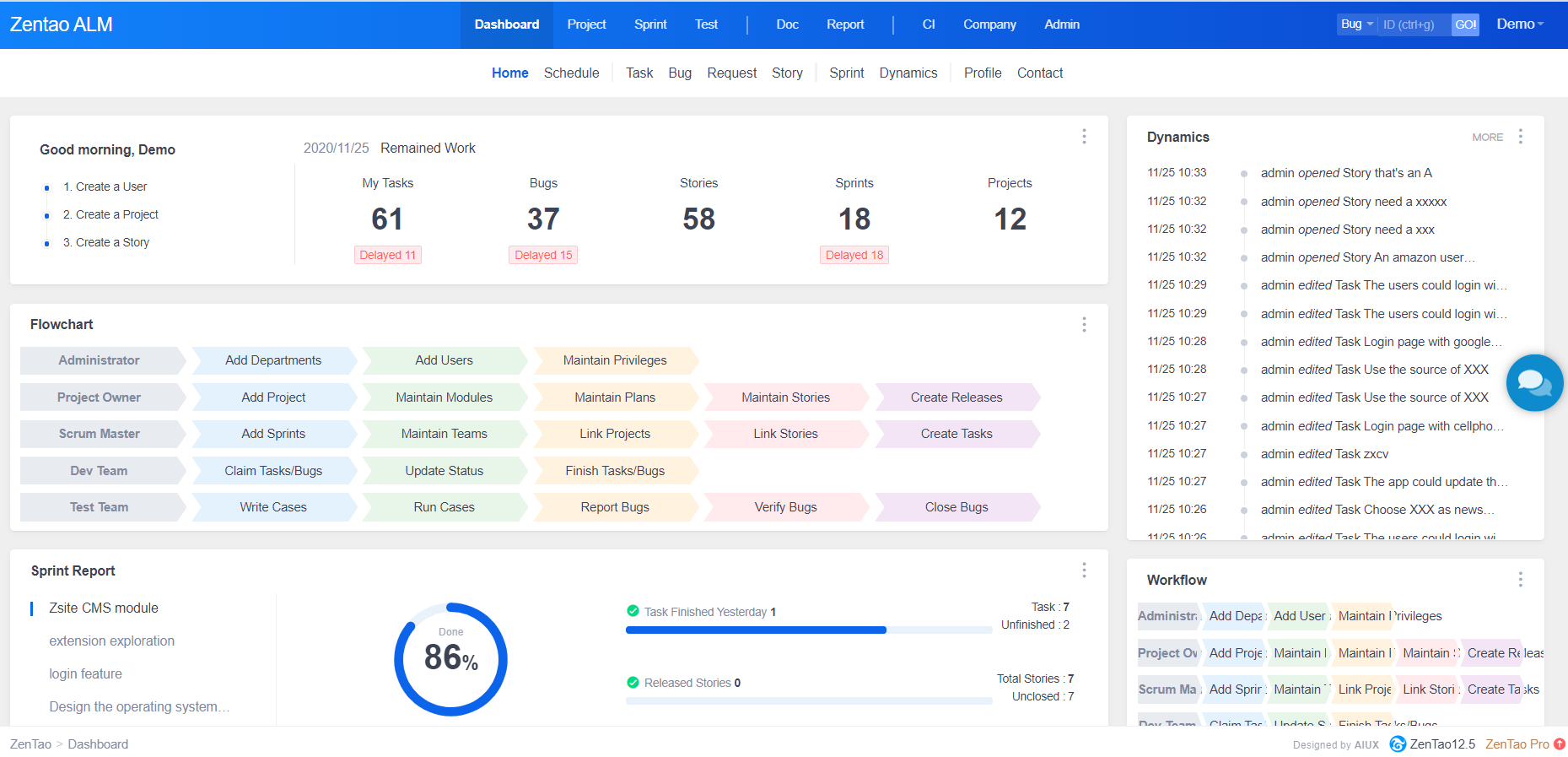Click the MORE link in Dynamics
Image resolution: width=1568 pixels, height=757 pixels.
click(1487, 138)
